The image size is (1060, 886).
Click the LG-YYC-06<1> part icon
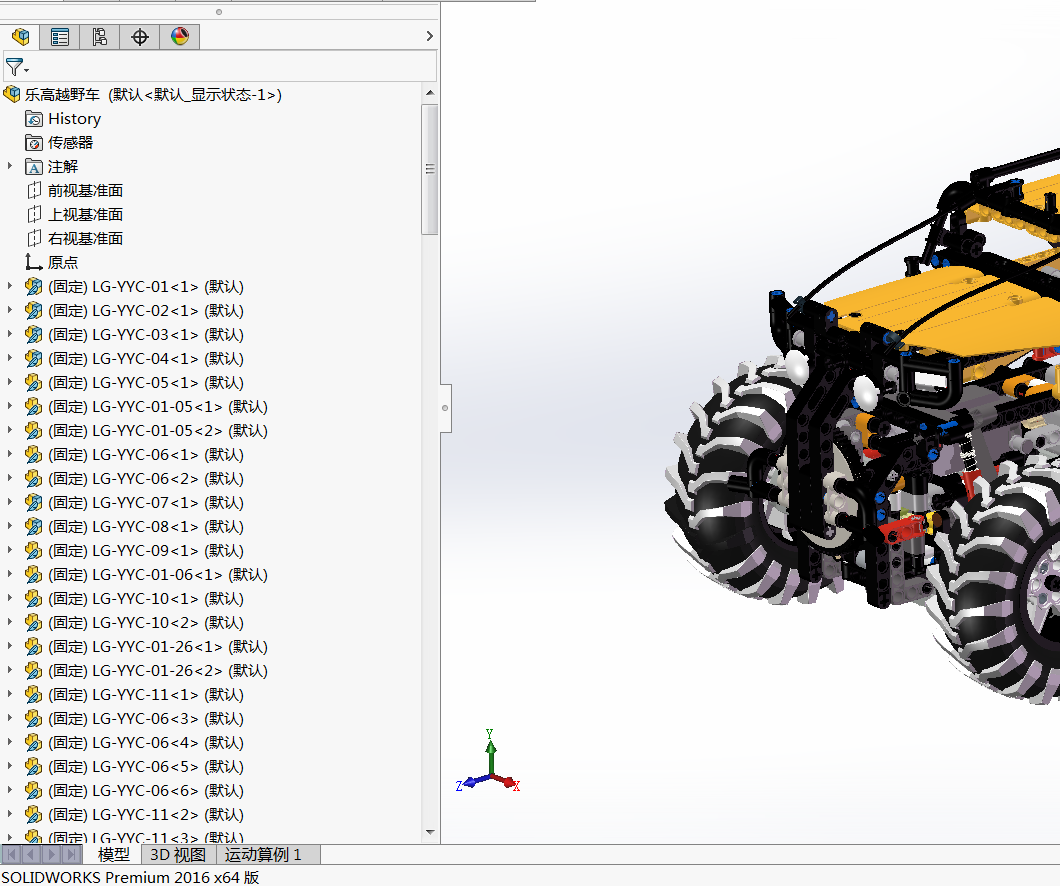coord(33,455)
